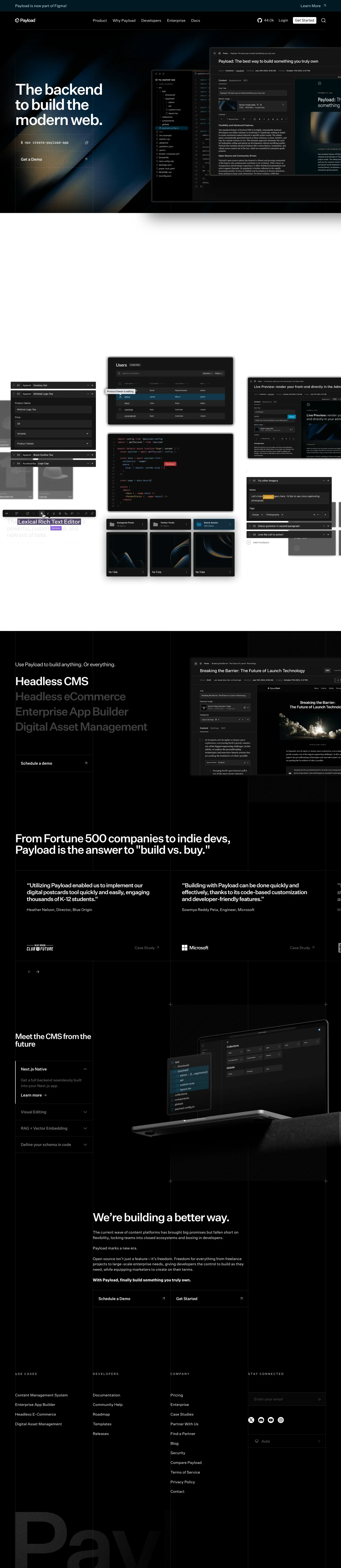Select the Digital Asset Management use case
This screenshot has height=1568, width=341.
click(x=81, y=727)
